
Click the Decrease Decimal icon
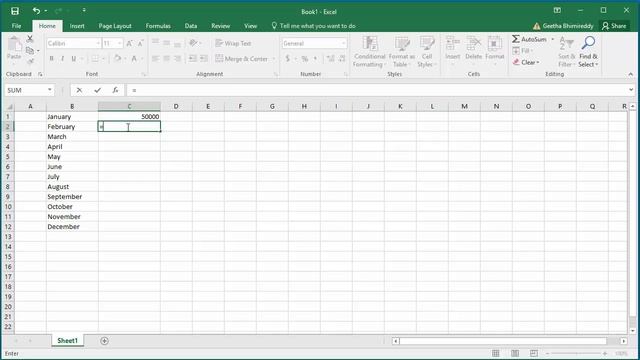[x=342, y=59]
